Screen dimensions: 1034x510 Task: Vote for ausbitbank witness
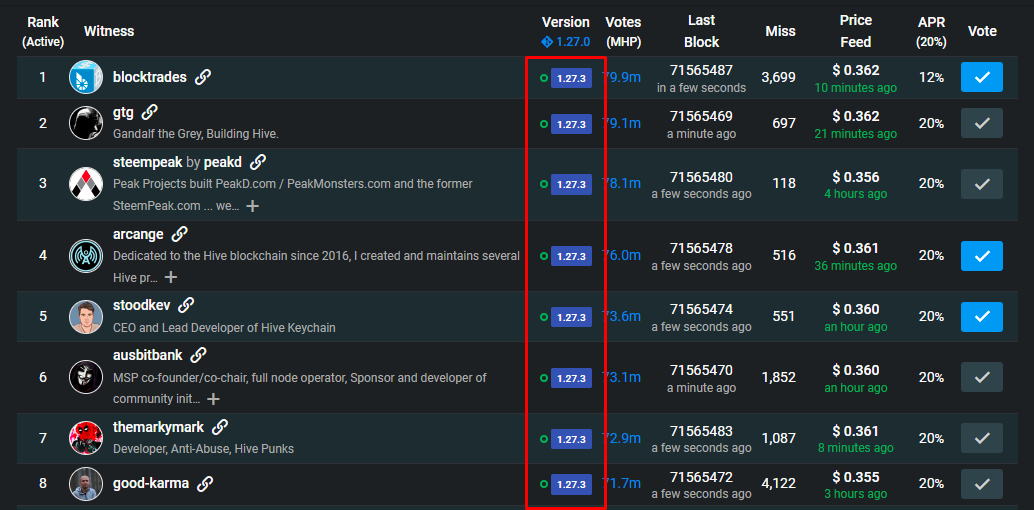point(982,377)
